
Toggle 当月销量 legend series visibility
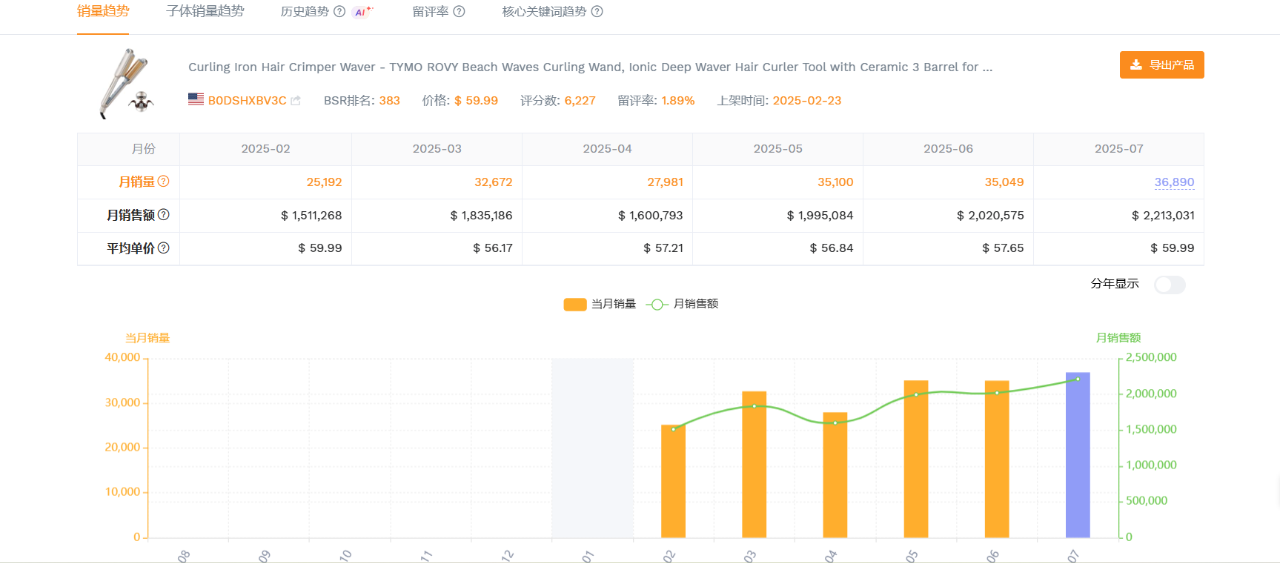[600, 304]
